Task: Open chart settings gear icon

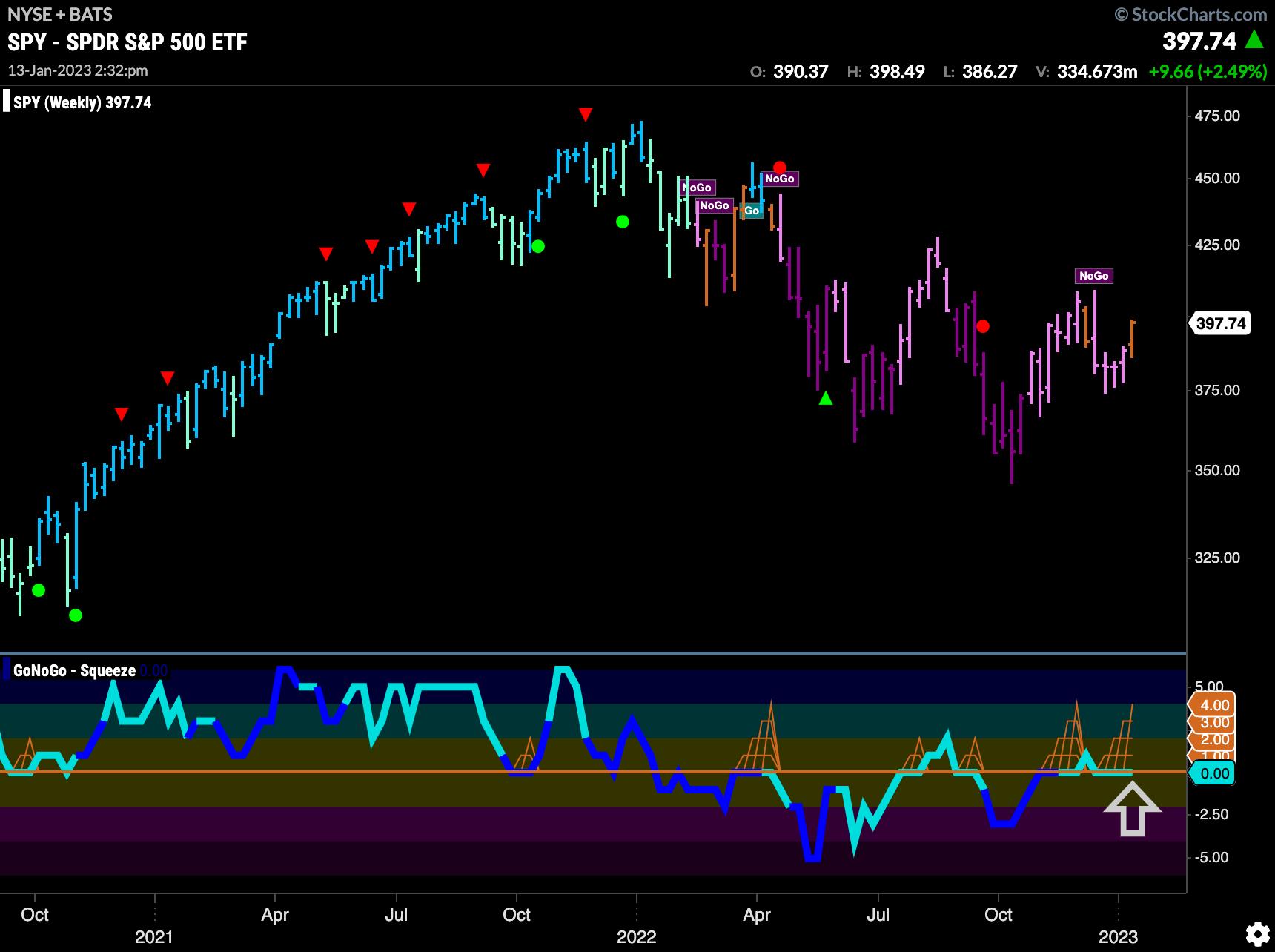Action: pyautogui.click(x=1256, y=932)
